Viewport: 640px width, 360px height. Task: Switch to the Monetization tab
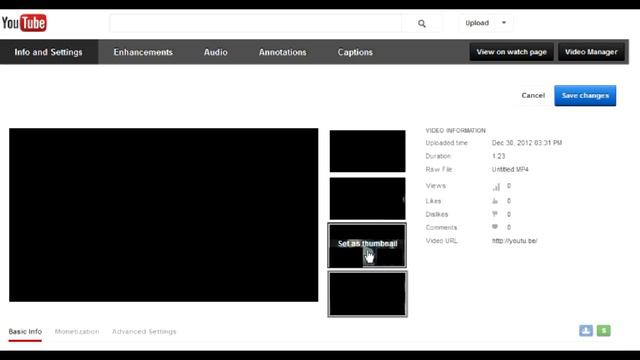pos(77,331)
